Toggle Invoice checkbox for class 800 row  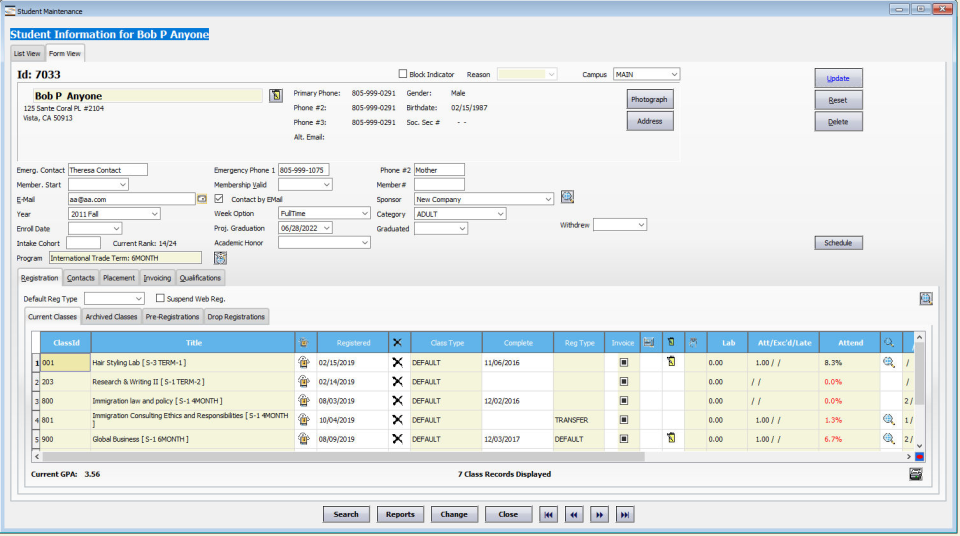tap(623, 401)
